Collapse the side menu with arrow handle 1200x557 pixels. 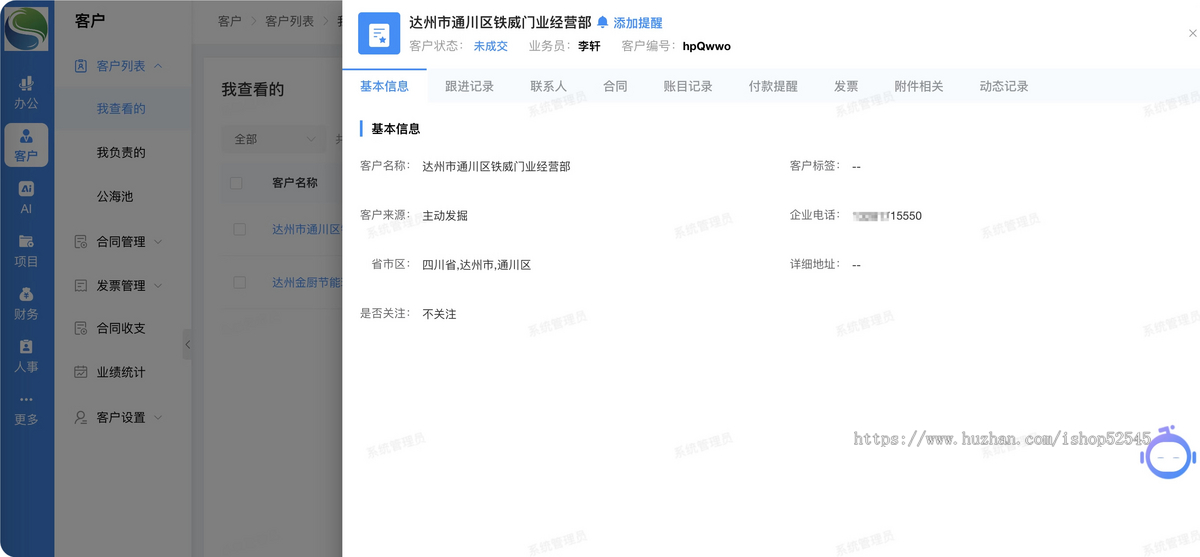click(x=187, y=345)
